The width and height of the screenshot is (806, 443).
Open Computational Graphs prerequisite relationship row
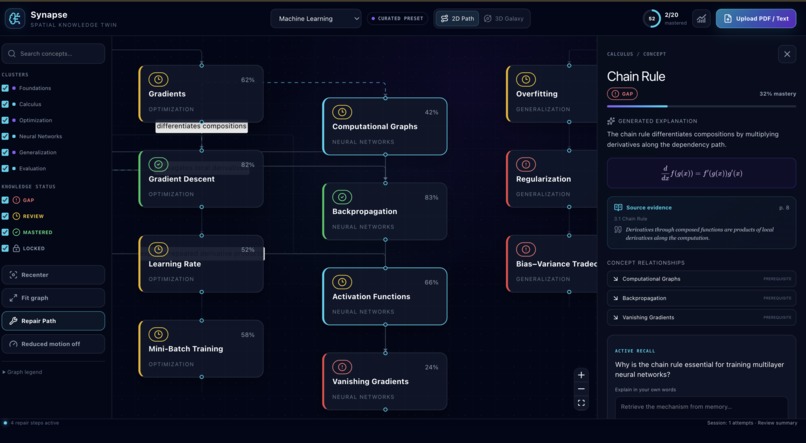click(701, 279)
